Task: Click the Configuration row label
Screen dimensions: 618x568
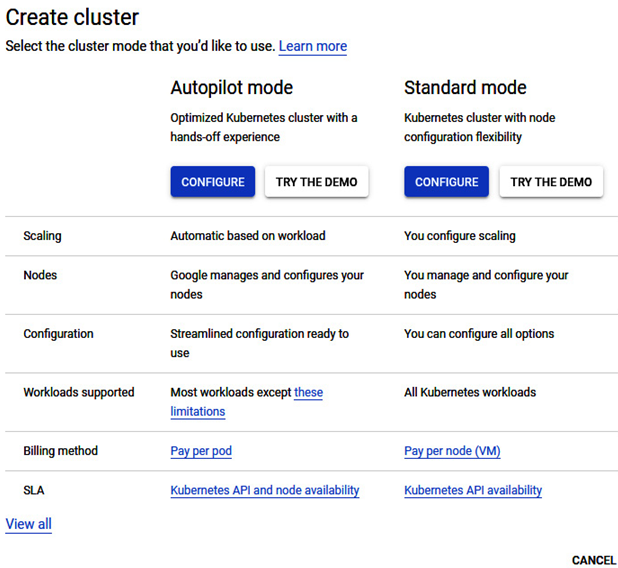Action: coord(58,334)
